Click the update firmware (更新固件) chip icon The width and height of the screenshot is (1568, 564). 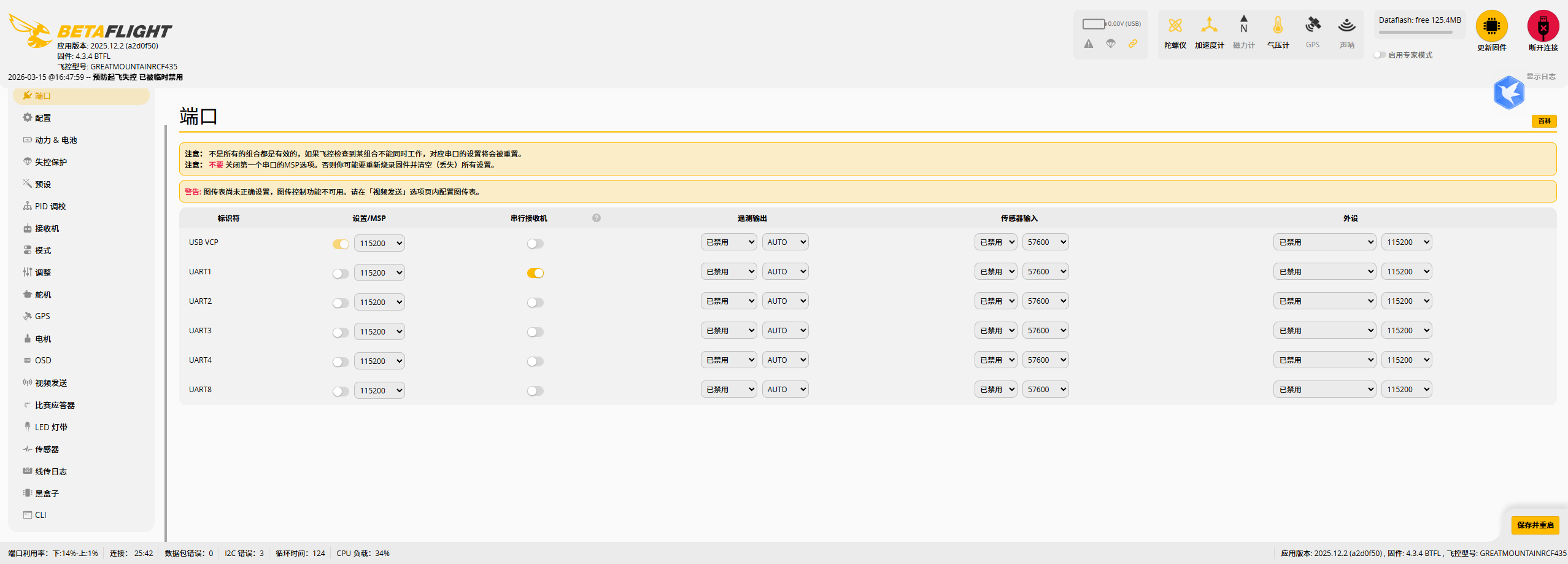point(1491,26)
